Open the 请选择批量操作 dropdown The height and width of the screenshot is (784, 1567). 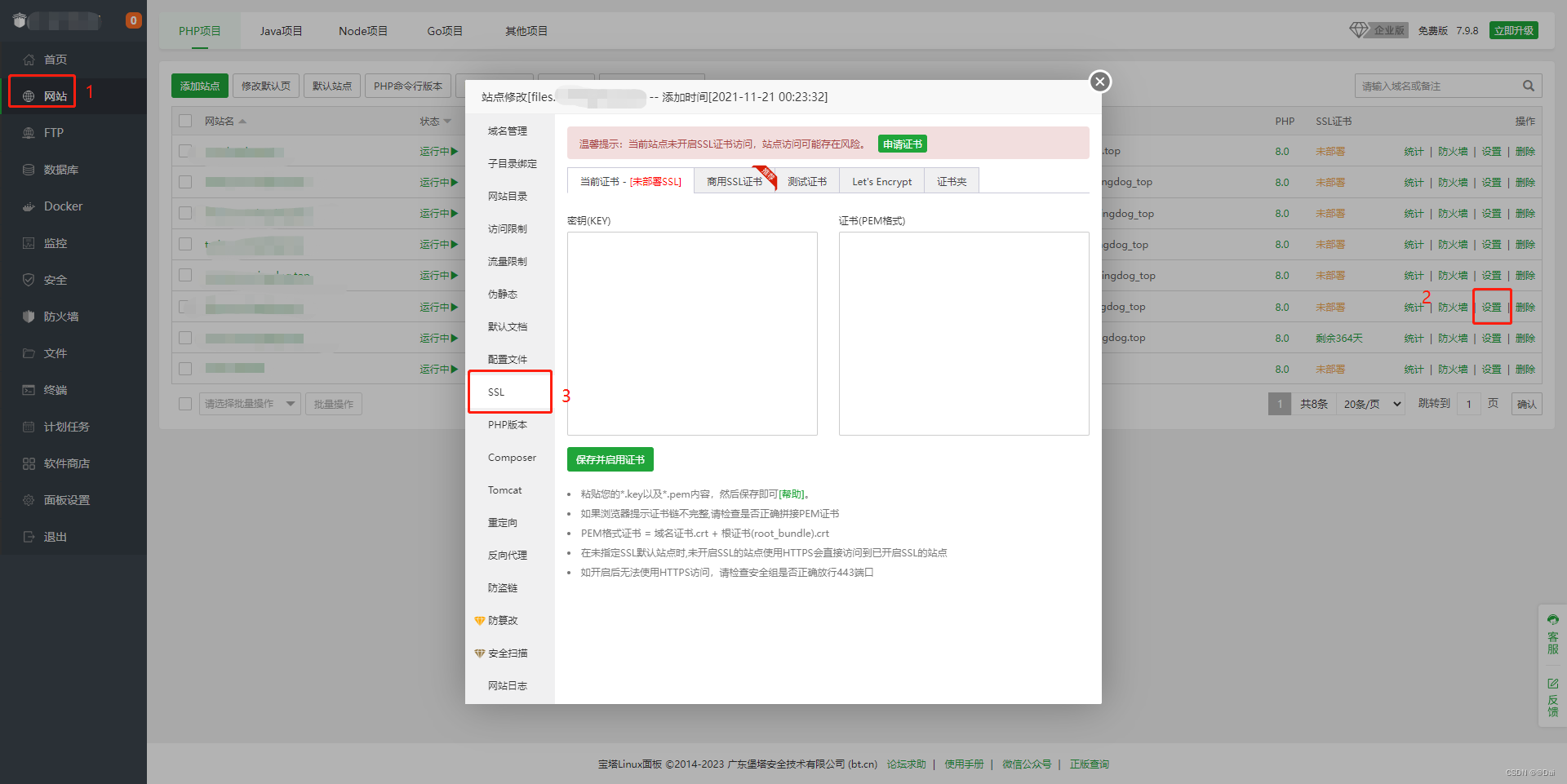coord(250,404)
